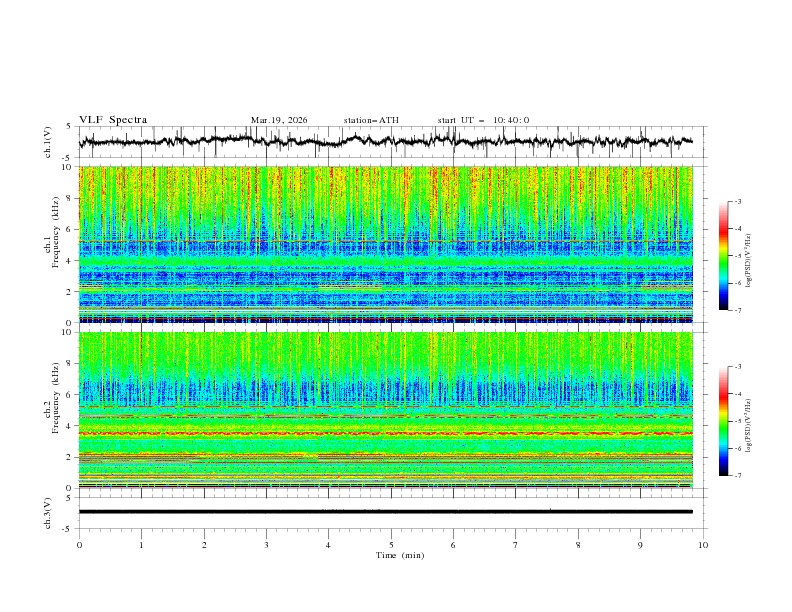Screen dimensions: 792x612
Task: Click the 'VLF Spectra' title text
Action: pyautogui.click(x=113, y=120)
